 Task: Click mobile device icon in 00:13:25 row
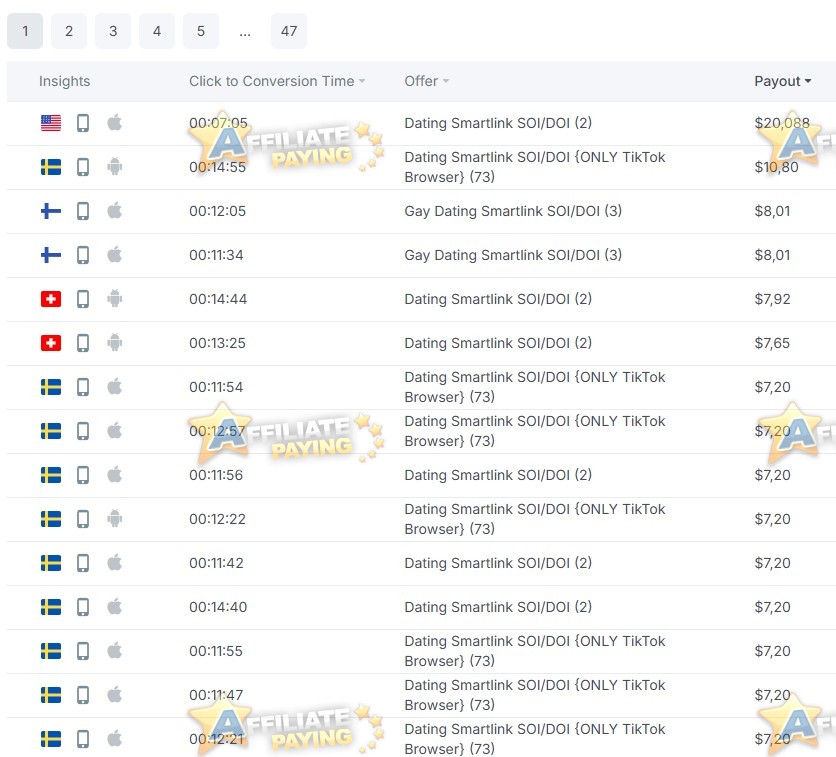point(83,343)
